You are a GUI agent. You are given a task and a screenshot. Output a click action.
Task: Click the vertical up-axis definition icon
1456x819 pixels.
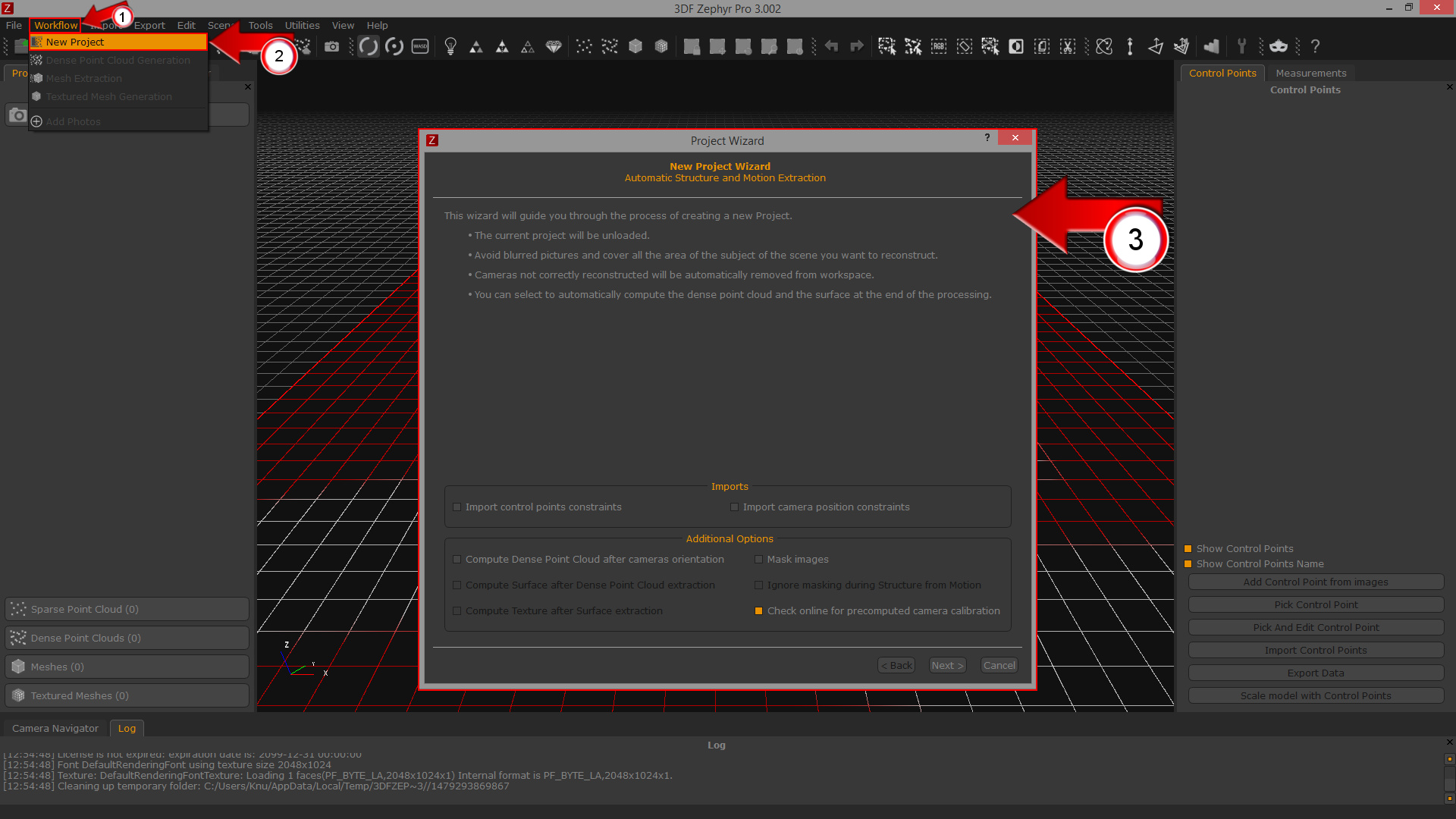coord(1130,47)
